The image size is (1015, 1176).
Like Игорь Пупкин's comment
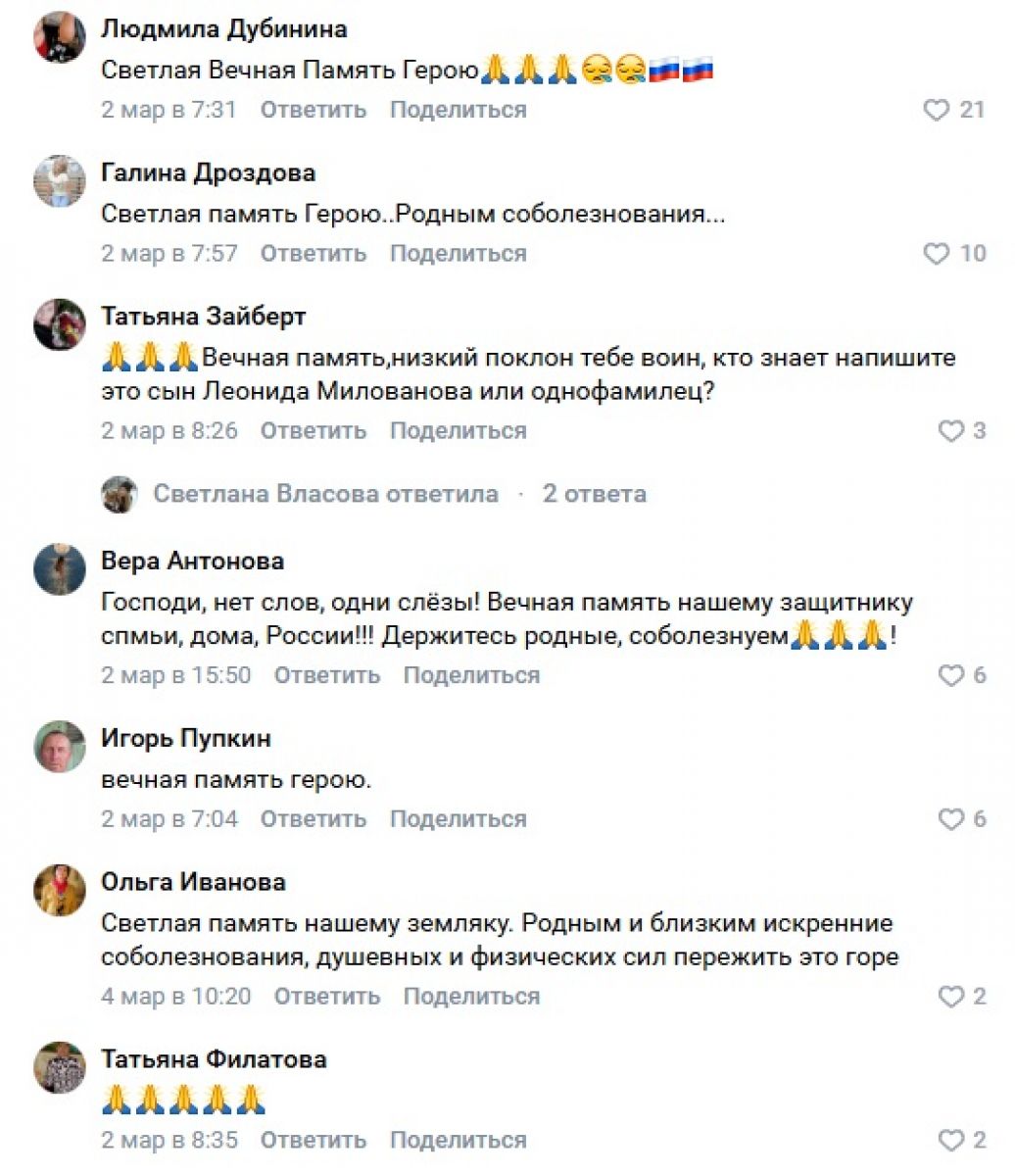click(x=951, y=819)
